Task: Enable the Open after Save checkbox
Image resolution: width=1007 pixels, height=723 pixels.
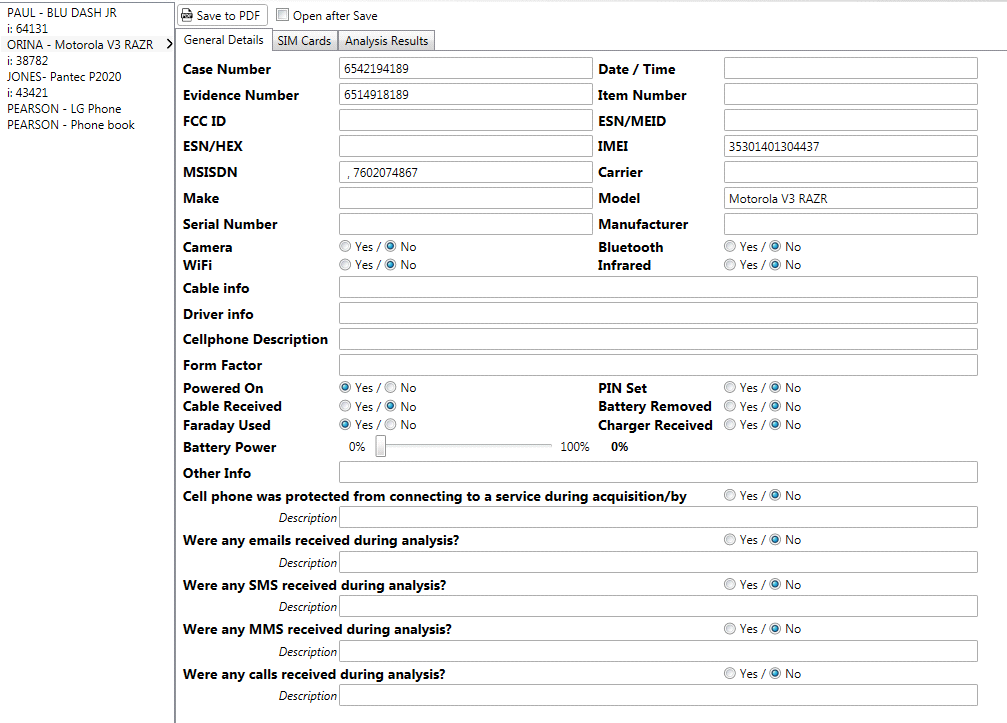Action: pos(282,15)
